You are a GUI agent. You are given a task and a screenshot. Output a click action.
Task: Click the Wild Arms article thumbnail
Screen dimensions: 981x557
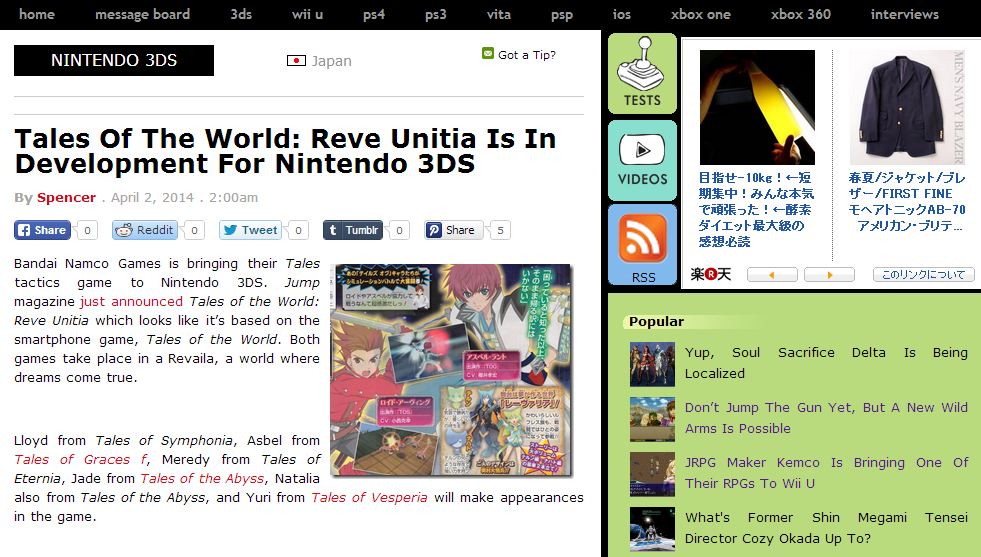tap(653, 419)
